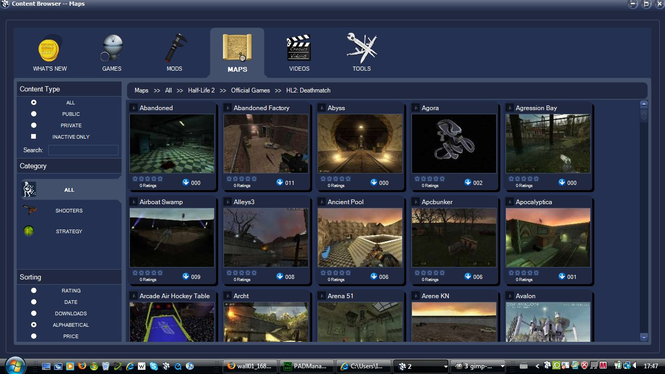This screenshot has height=374, width=665.
Task: Click the Apocalyptica download icon
Action: [562, 276]
